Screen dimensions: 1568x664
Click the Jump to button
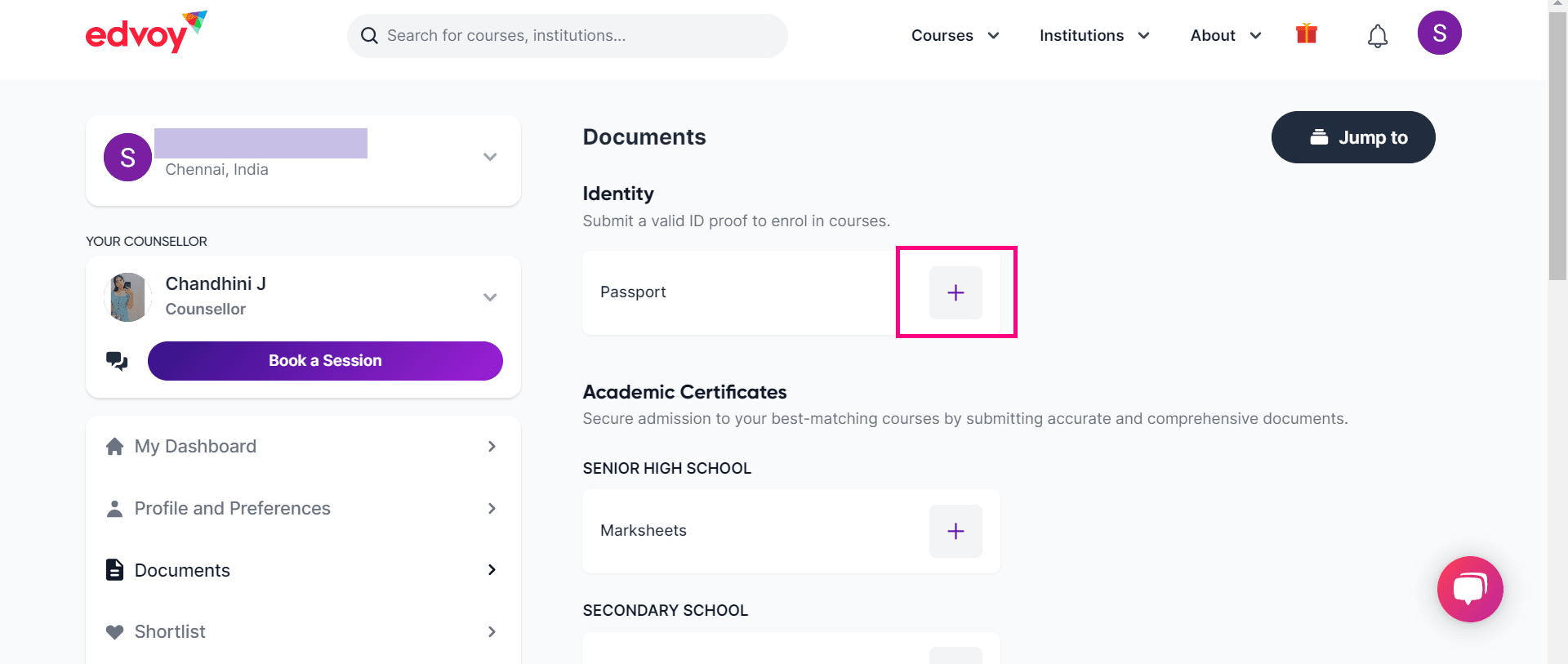click(x=1353, y=137)
